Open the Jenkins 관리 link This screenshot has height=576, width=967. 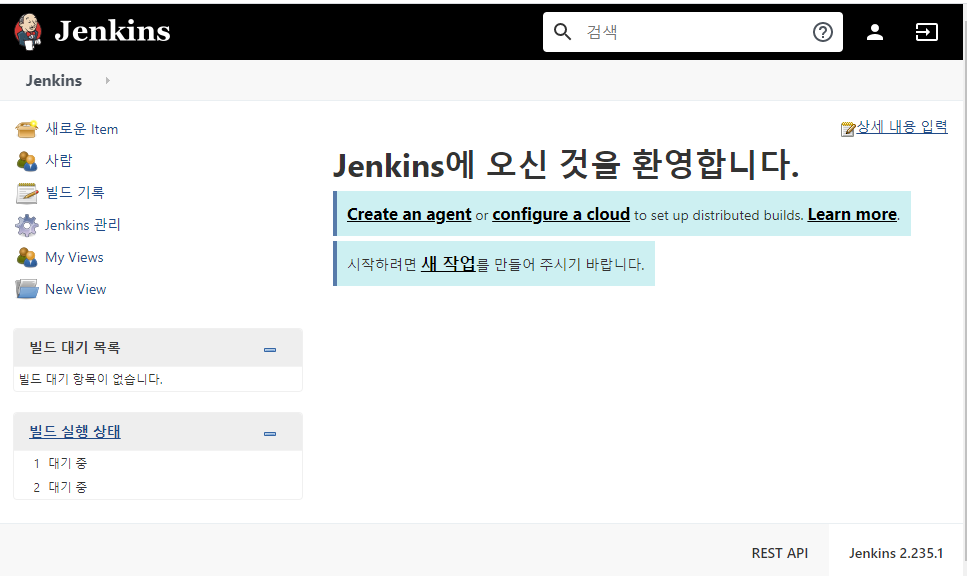point(83,224)
